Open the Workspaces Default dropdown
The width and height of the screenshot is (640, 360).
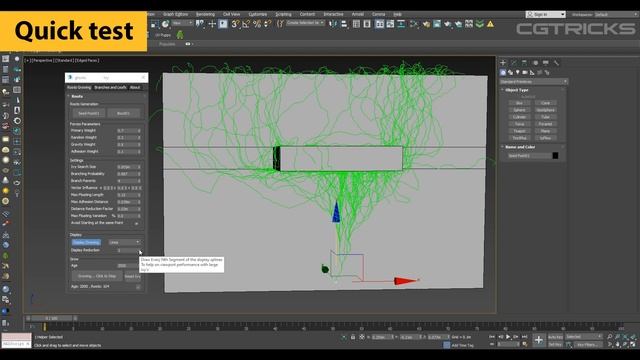coord(616,14)
